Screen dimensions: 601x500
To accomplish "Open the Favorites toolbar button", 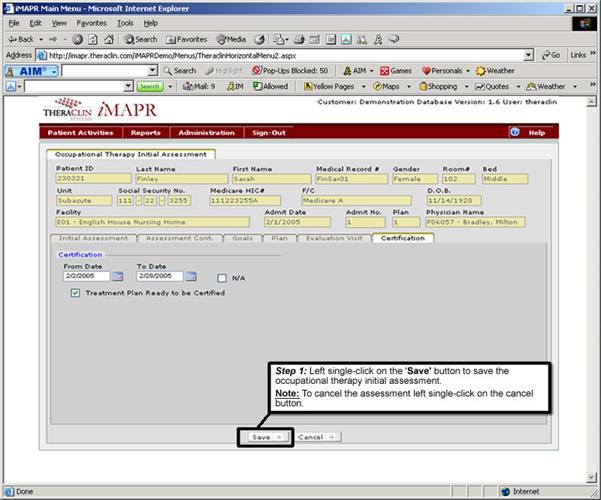I will point(187,39).
